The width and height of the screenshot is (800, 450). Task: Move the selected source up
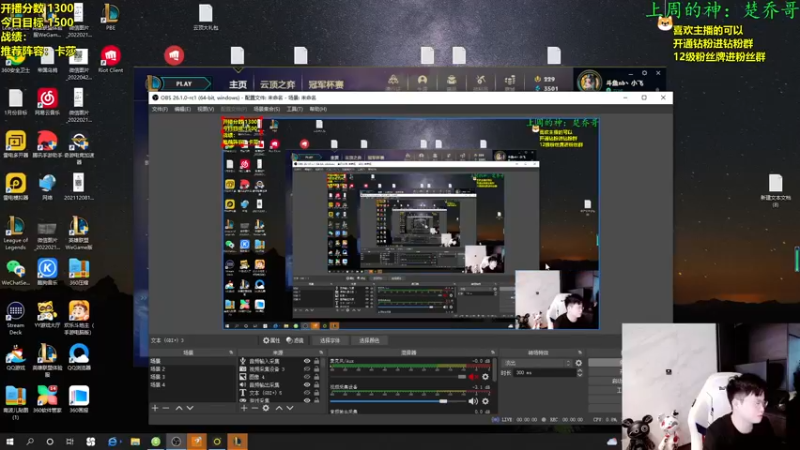(279, 408)
